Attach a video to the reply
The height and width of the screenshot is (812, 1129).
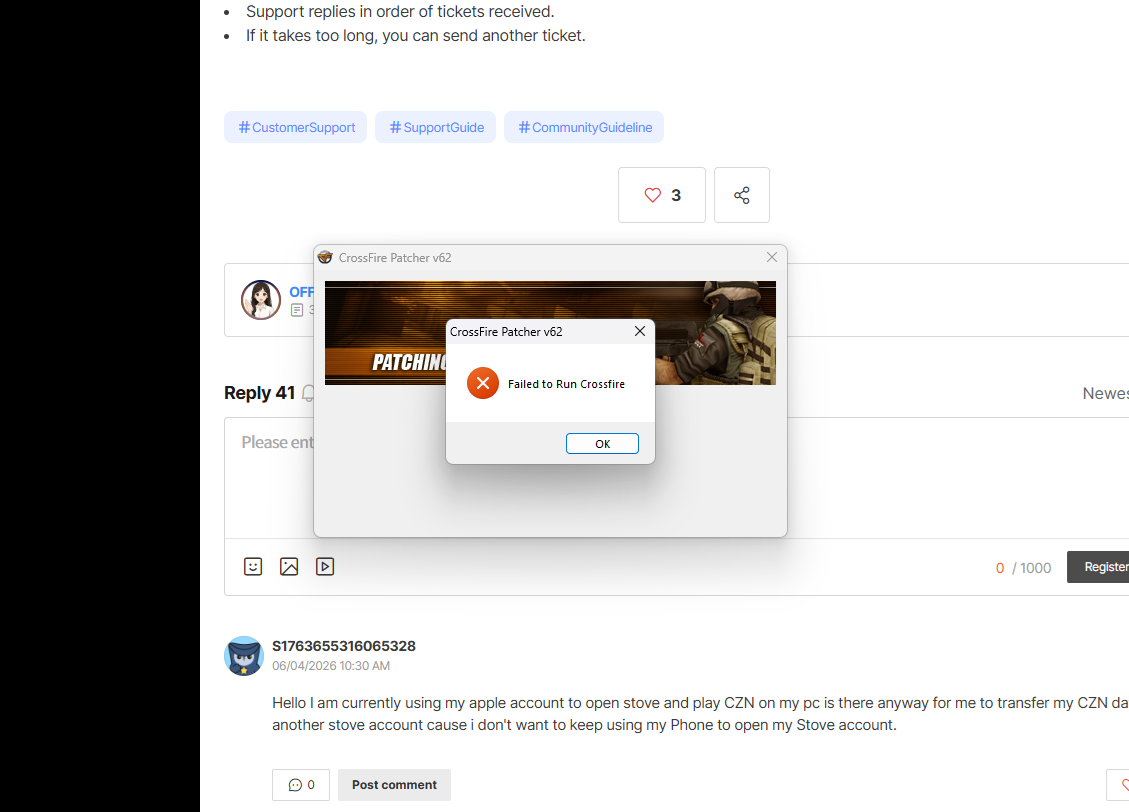pyautogui.click(x=325, y=567)
